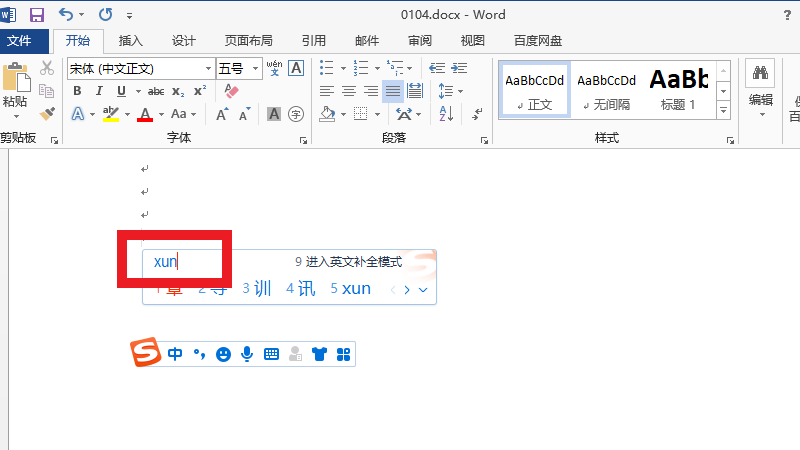Open Sogou toolbox grid icon

click(x=343, y=354)
